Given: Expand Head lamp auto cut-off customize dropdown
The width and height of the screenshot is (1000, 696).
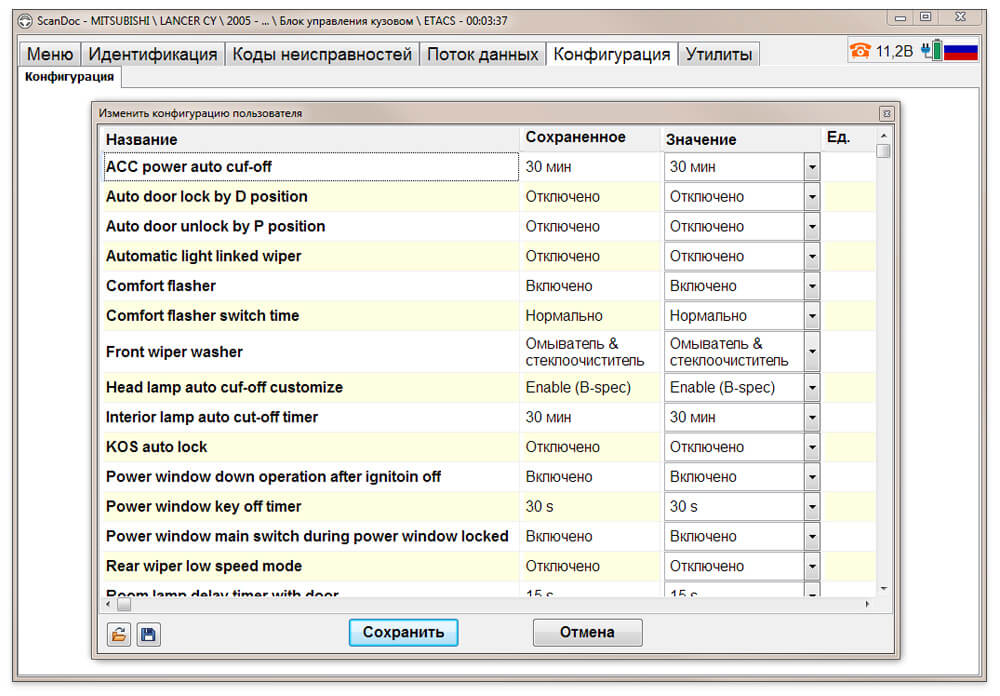Looking at the screenshot, I should click(812, 388).
